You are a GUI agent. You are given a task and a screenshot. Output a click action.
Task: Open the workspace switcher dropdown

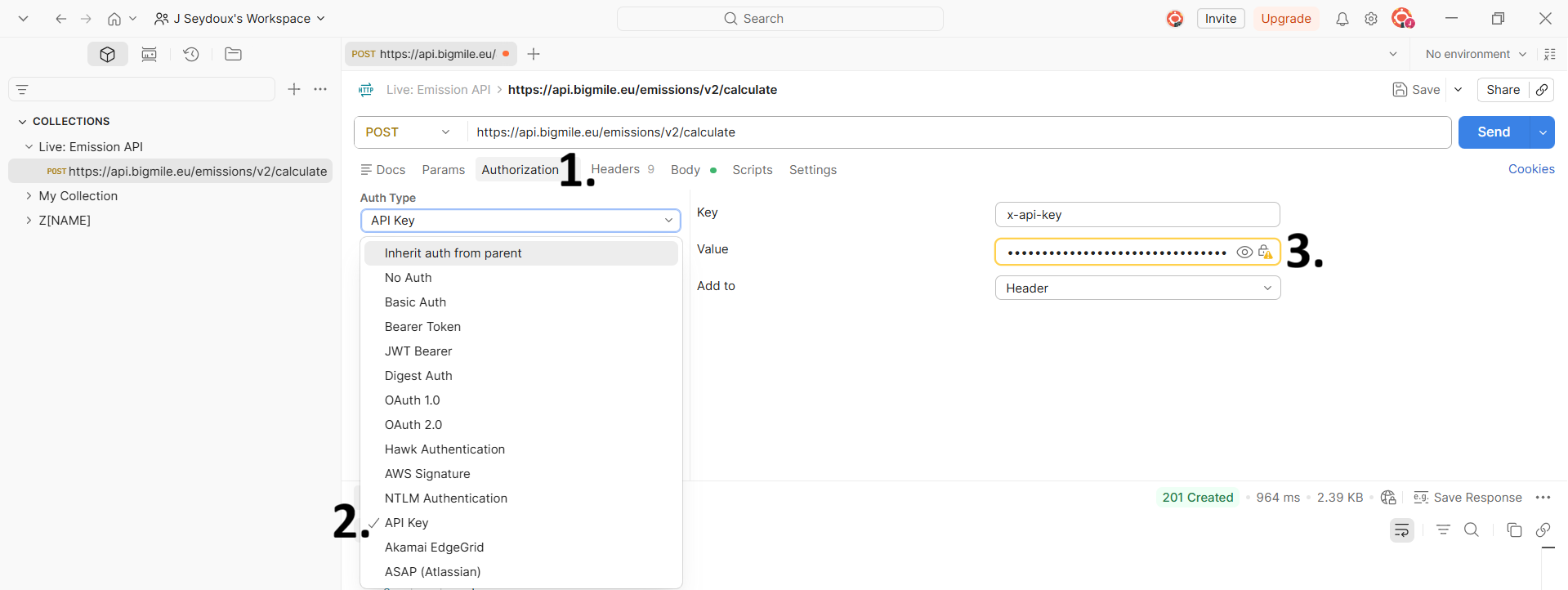pyautogui.click(x=240, y=19)
